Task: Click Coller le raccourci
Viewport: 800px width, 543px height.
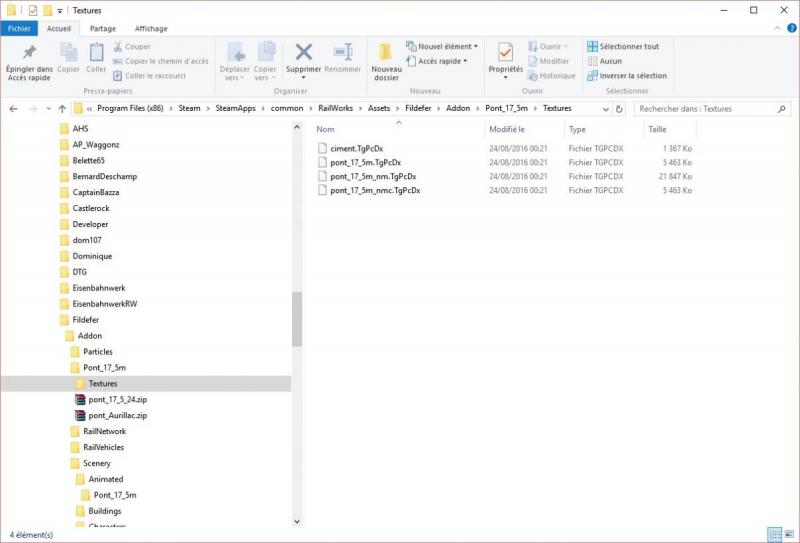Action: [149, 76]
